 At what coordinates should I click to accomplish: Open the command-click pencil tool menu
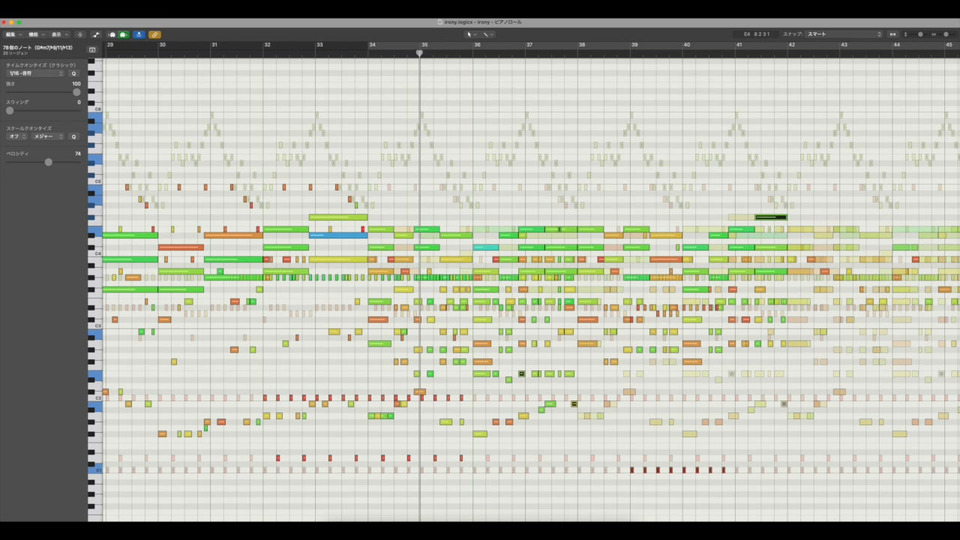(488, 35)
